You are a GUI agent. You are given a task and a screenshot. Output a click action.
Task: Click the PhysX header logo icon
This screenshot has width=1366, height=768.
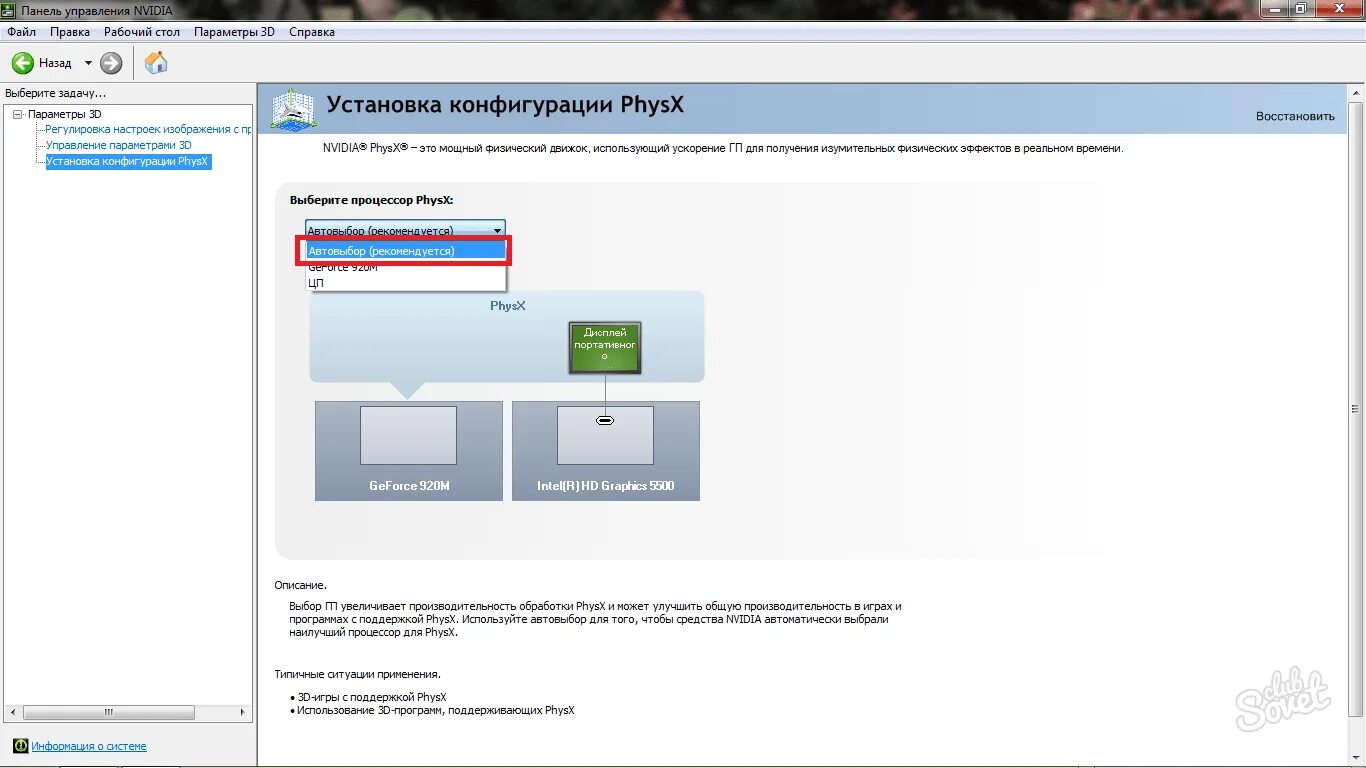coord(293,108)
